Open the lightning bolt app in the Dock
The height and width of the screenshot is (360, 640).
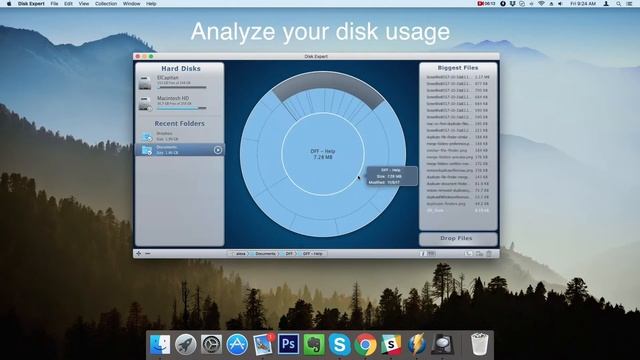(416, 344)
